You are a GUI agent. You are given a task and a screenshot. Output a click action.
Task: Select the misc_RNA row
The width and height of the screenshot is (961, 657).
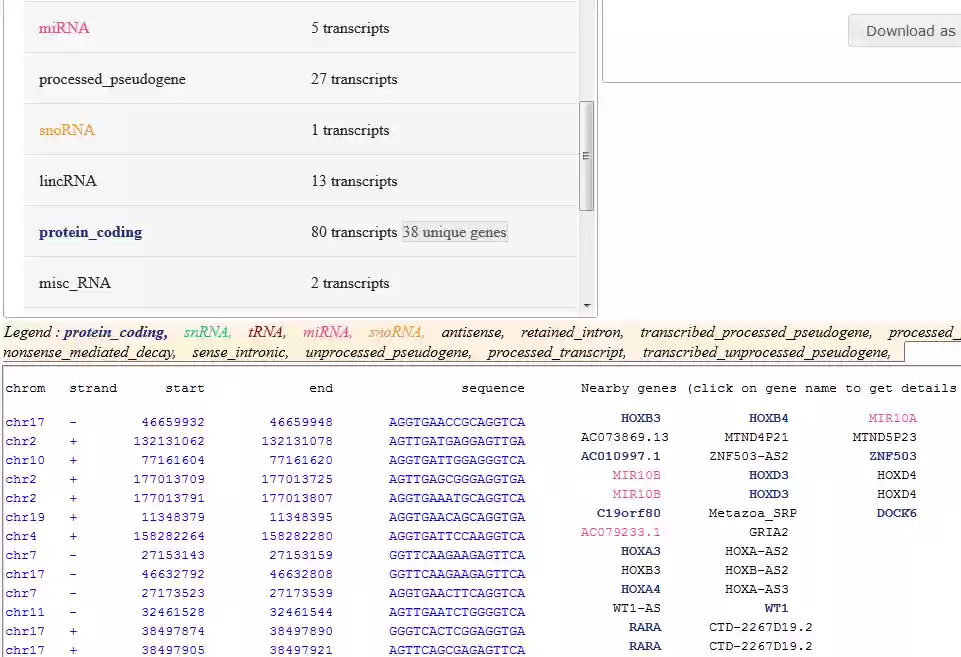click(x=300, y=283)
